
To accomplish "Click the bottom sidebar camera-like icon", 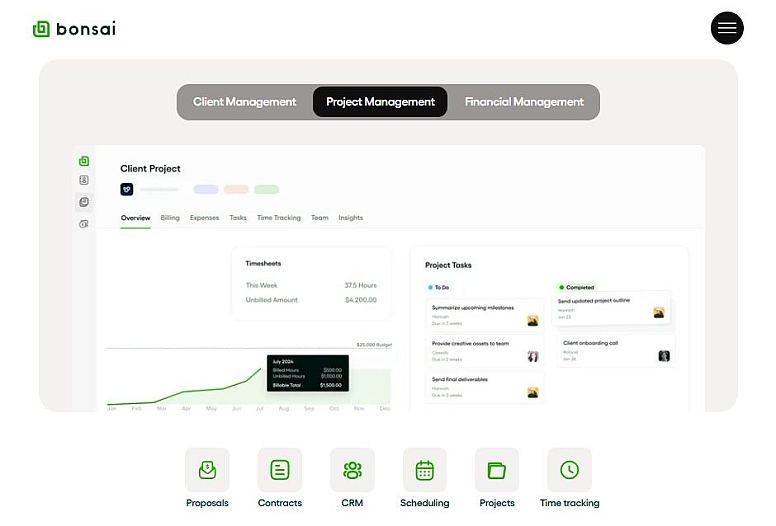I will pyautogui.click(x=84, y=224).
